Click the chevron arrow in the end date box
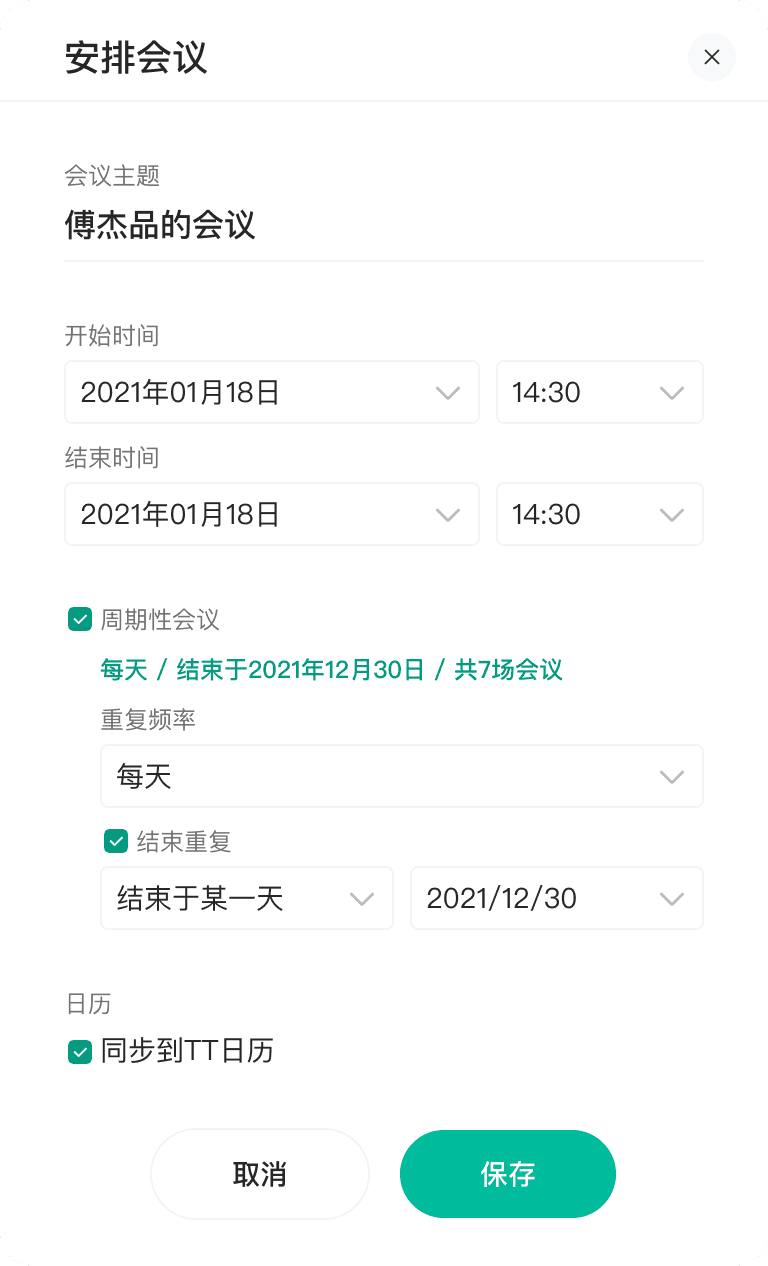Image resolution: width=768 pixels, height=1266 pixels. tap(448, 515)
